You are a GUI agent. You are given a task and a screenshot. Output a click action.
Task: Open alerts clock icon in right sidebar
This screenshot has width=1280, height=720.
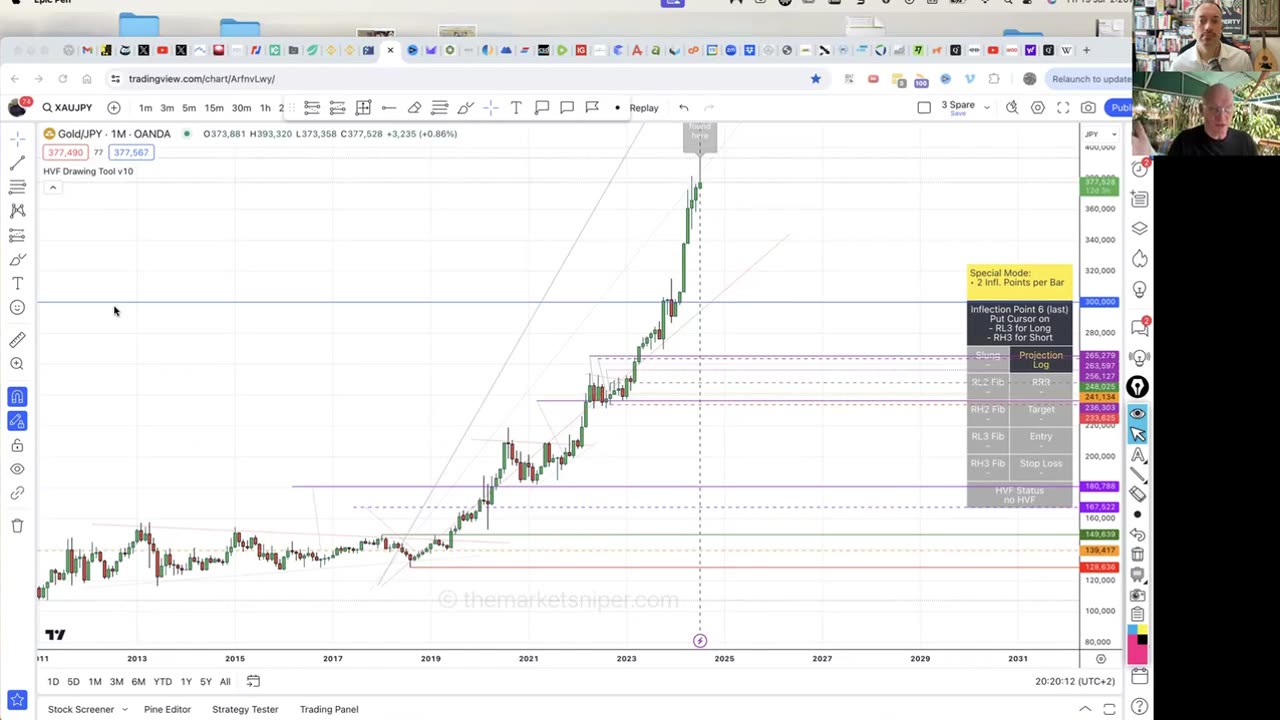pyautogui.click(x=1139, y=168)
